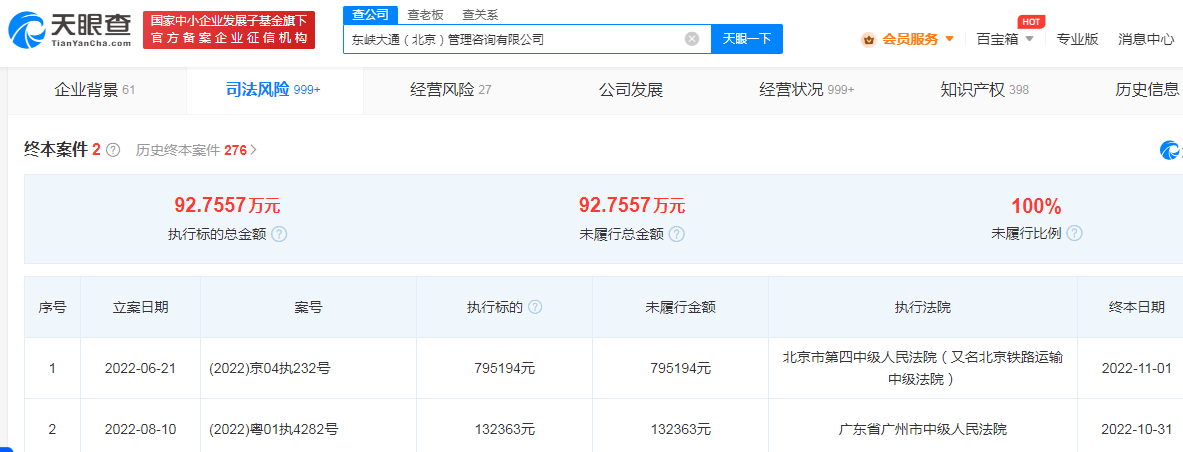Open 消息中心 link
This screenshot has height=452, width=1183.
(1146, 39)
